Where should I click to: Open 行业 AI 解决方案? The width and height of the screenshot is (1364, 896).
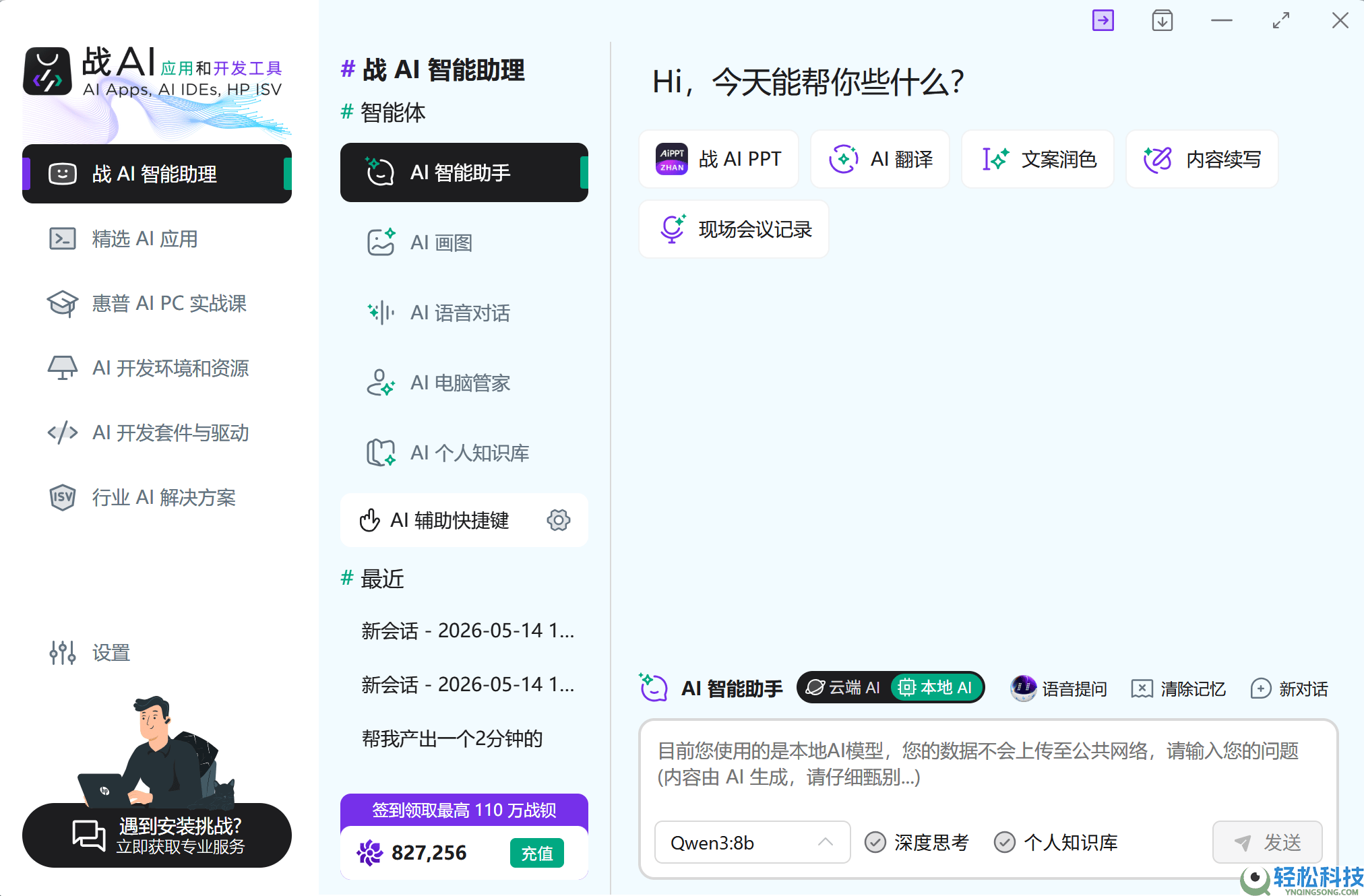157,497
